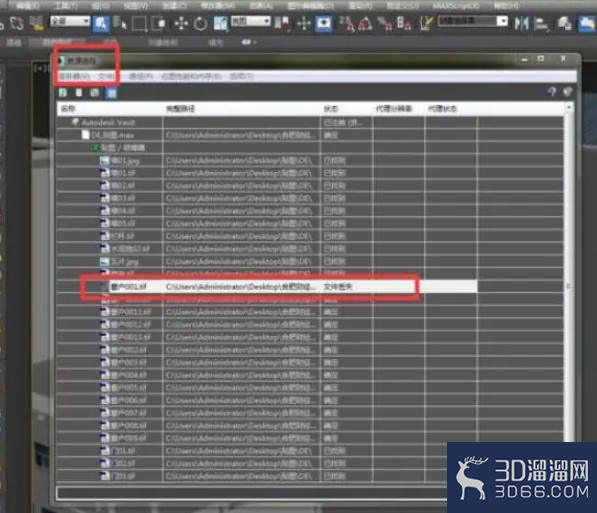This screenshot has height=513, width=597.
Task: Open the 位图性能和内存 menu
Action: [x=191, y=77]
